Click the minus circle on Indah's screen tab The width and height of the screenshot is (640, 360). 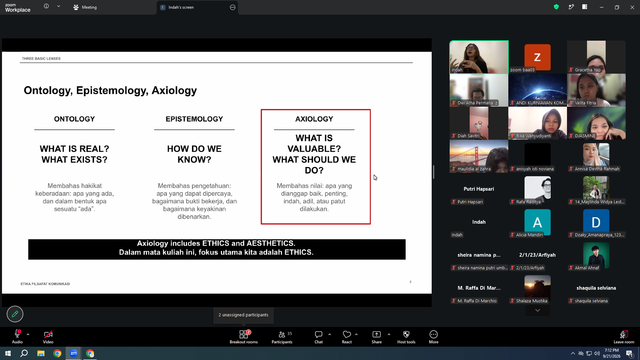[x=233, y=7]
